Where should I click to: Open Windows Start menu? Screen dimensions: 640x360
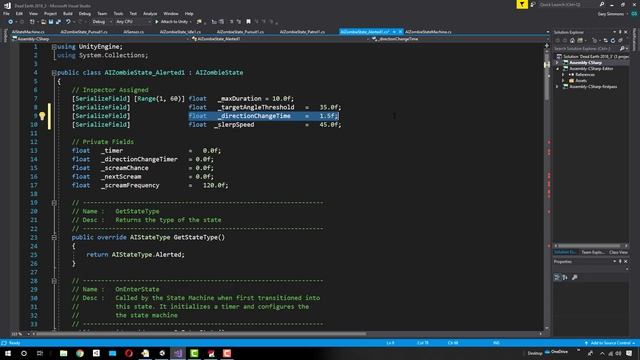pos(8,353)
